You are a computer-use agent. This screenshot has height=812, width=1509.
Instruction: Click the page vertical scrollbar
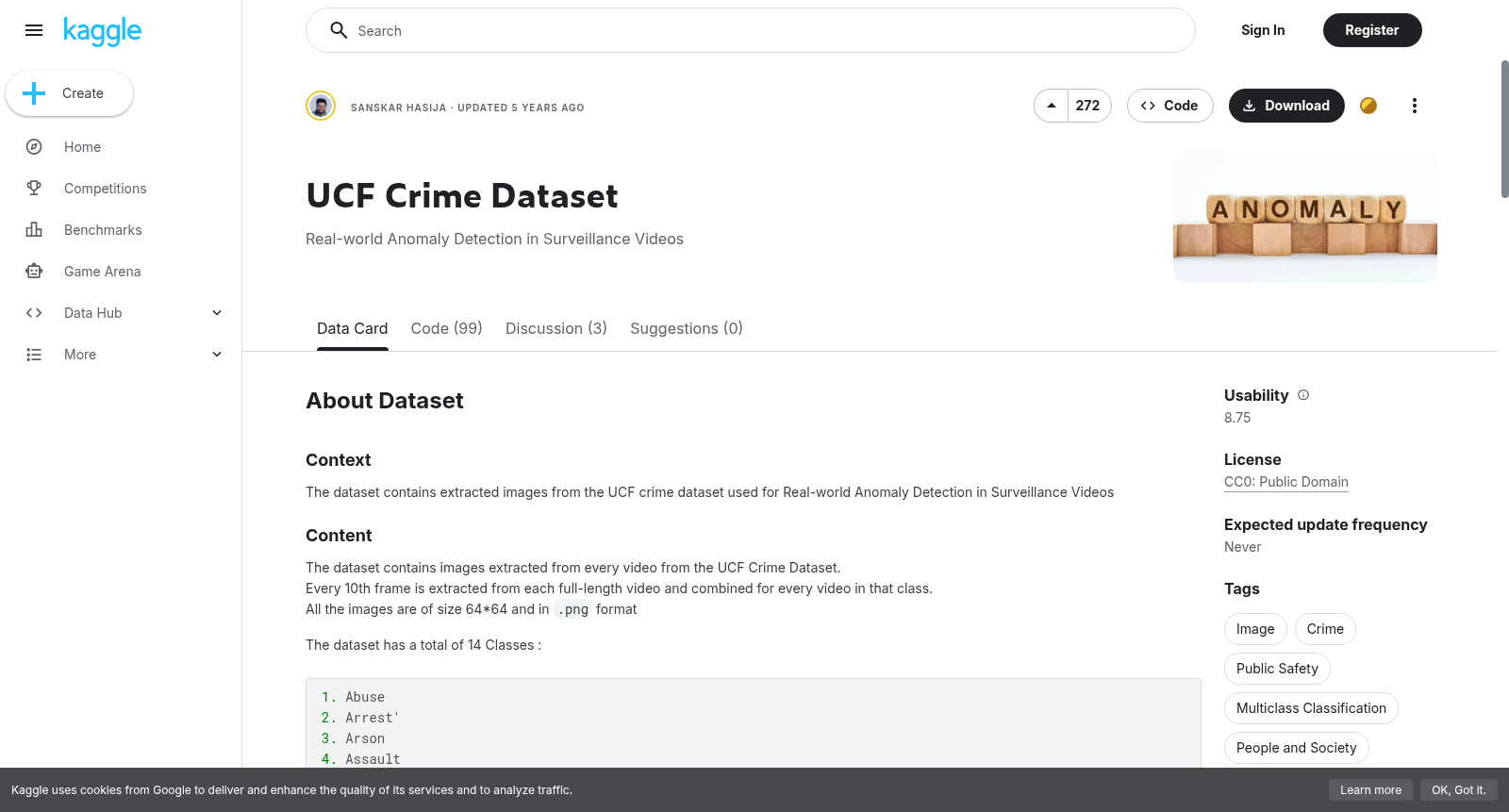pos(1504,129)
